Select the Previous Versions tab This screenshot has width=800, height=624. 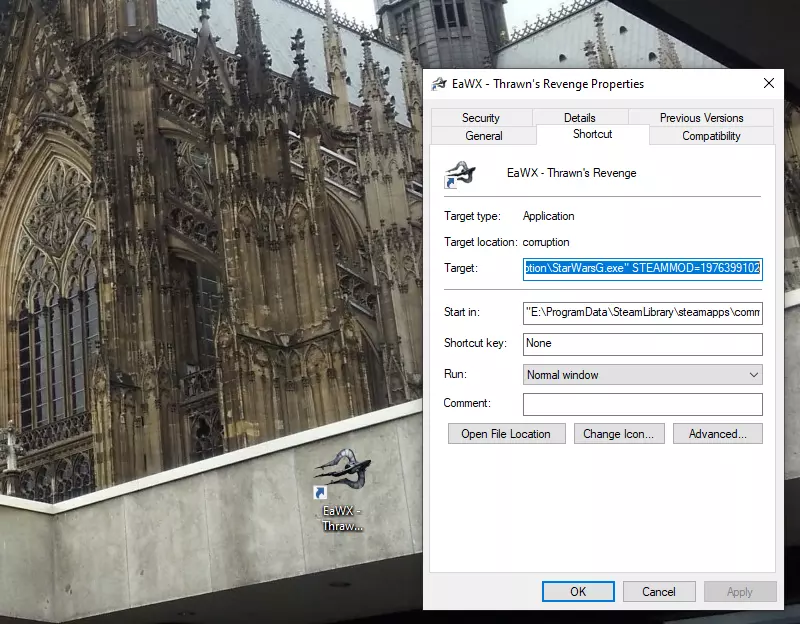tap(701, 118)
